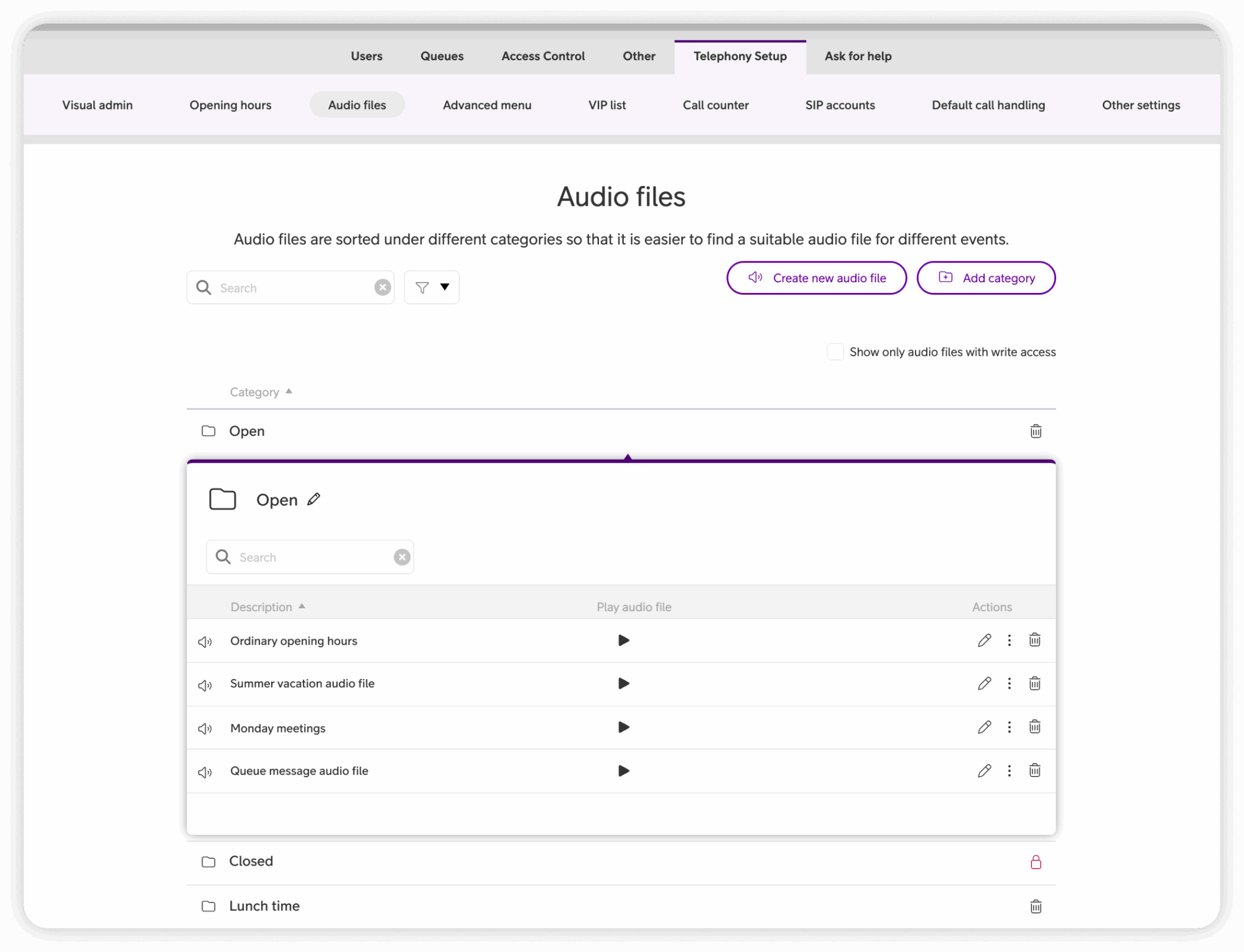Switch to the Queues tab
Screen dimensions: 1244x952
(x=442, y=56)
